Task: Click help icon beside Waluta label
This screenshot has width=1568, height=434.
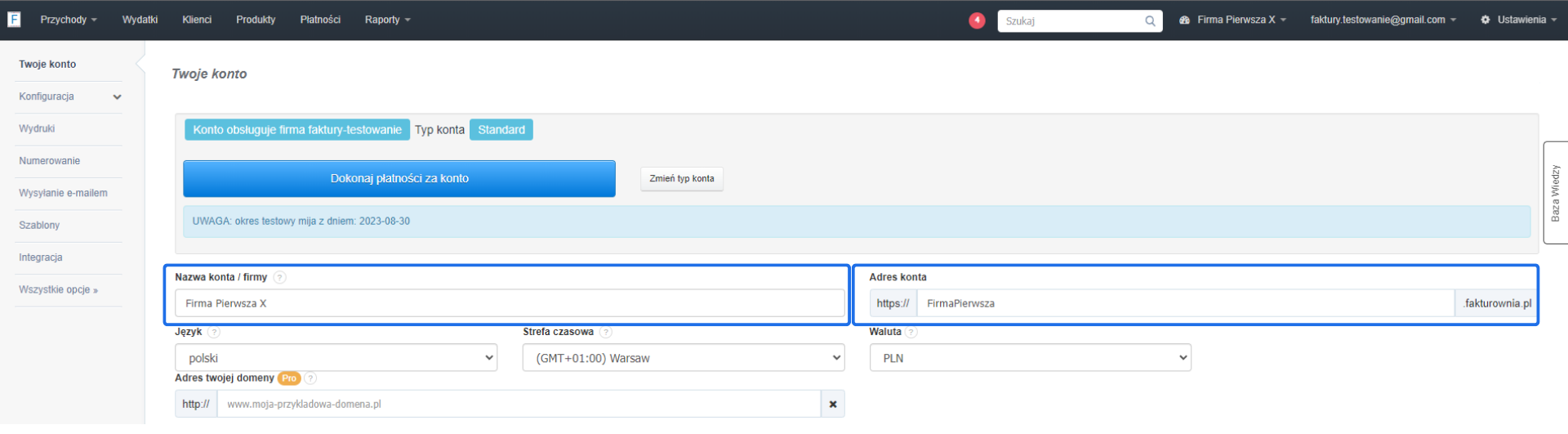Action: click(x=911, y=333)
